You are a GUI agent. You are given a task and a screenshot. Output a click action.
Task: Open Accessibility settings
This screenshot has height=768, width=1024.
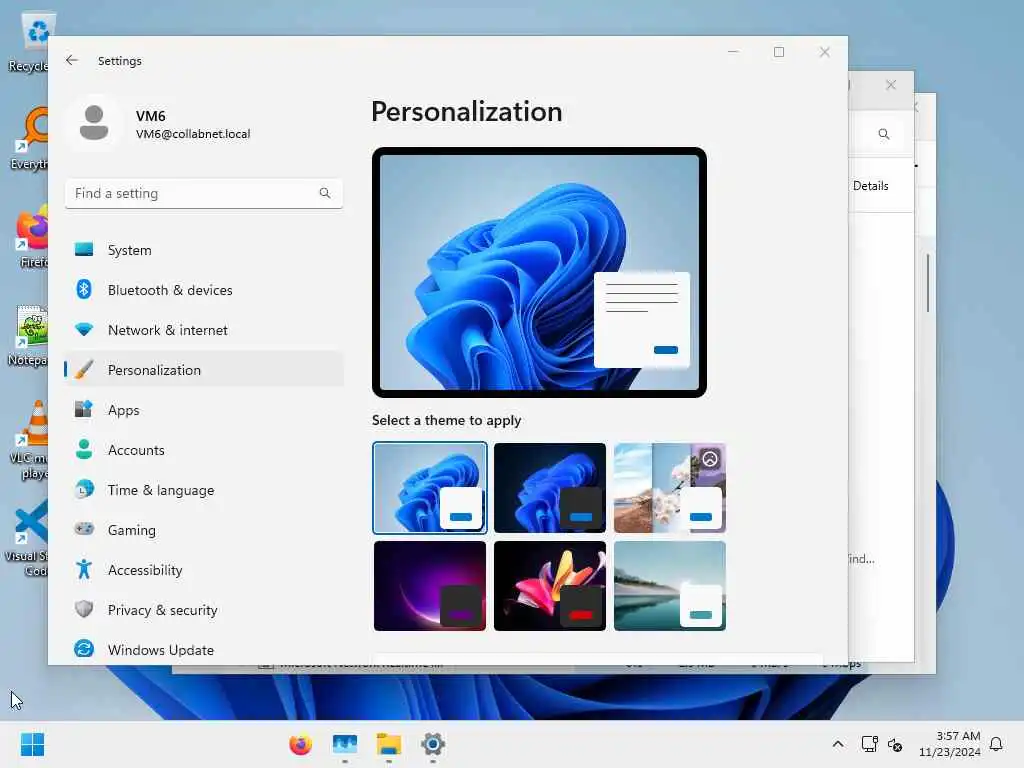pos(204,570)
